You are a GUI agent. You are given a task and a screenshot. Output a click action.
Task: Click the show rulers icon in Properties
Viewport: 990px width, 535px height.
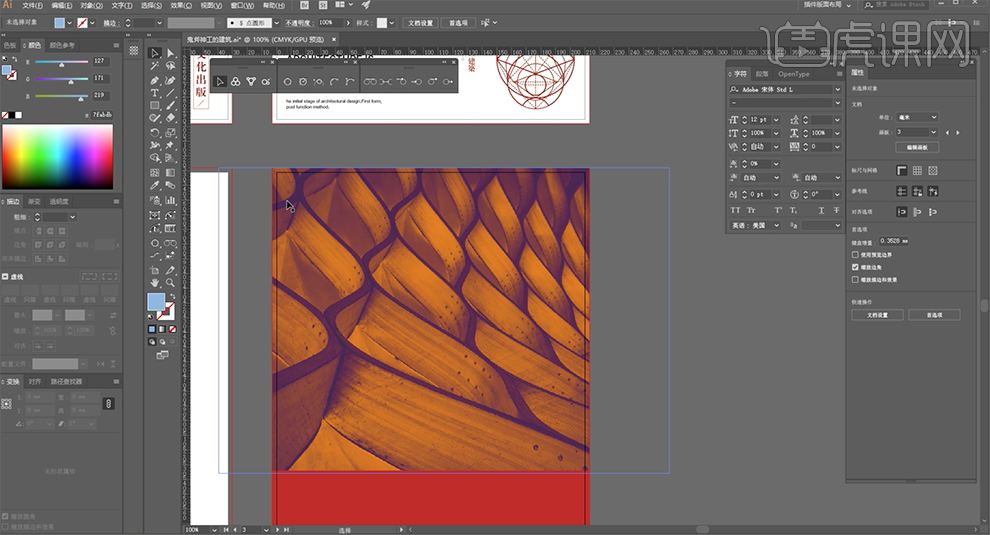tap(901, 170)
